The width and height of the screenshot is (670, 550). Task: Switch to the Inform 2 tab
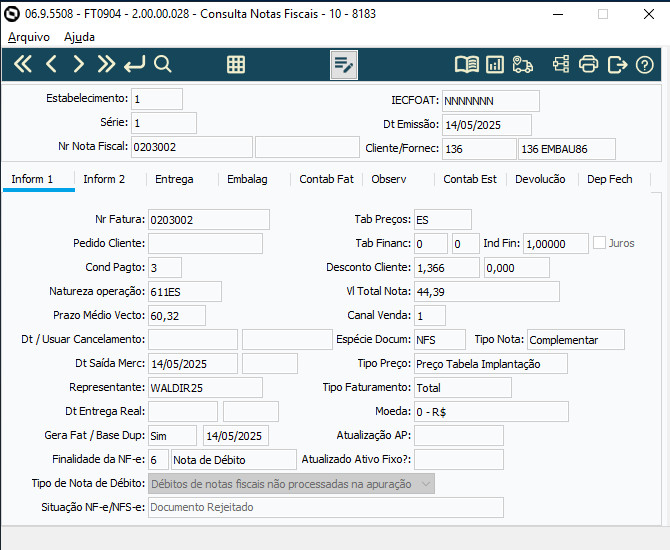[104, 179]
